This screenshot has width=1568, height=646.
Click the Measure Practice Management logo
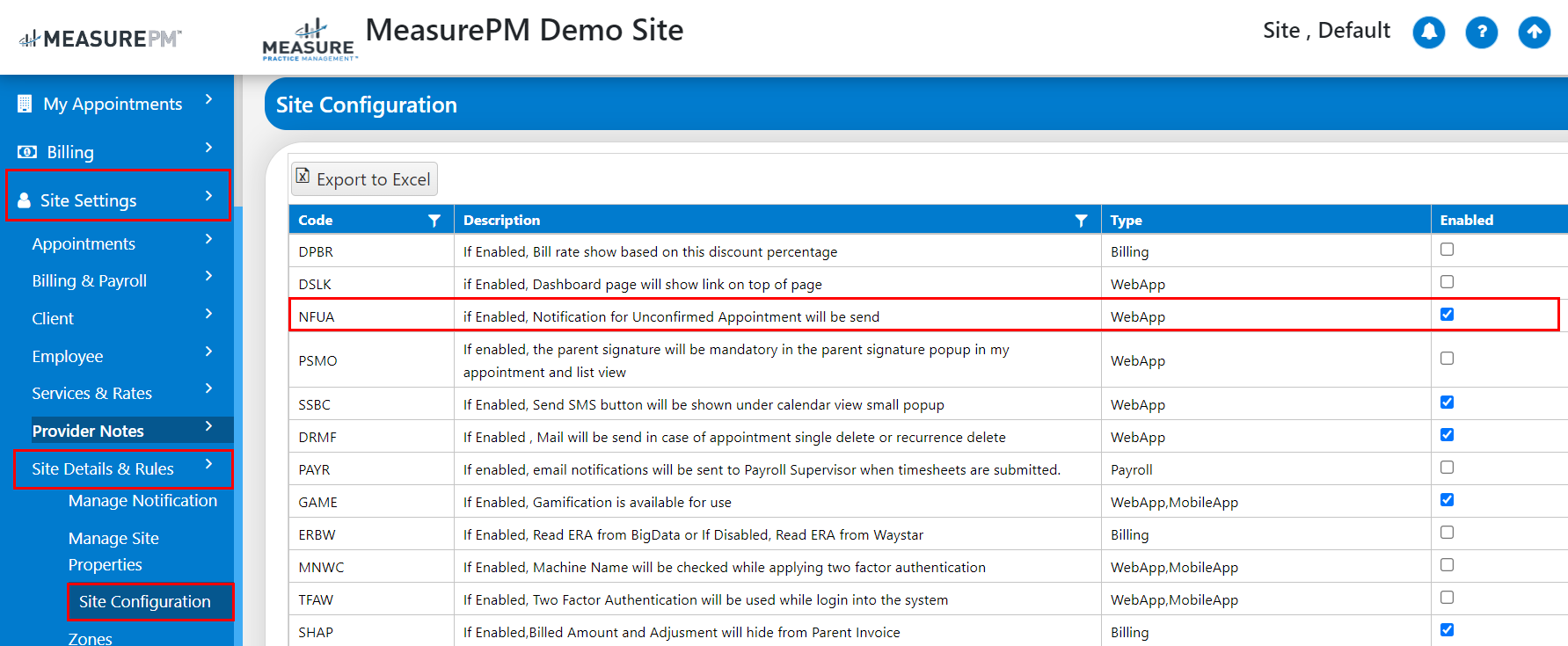click(x=310, y=40)
